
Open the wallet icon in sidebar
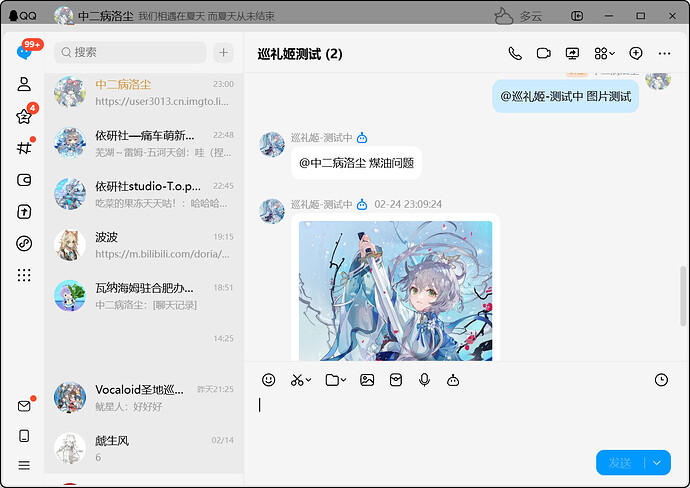point(24,180)
